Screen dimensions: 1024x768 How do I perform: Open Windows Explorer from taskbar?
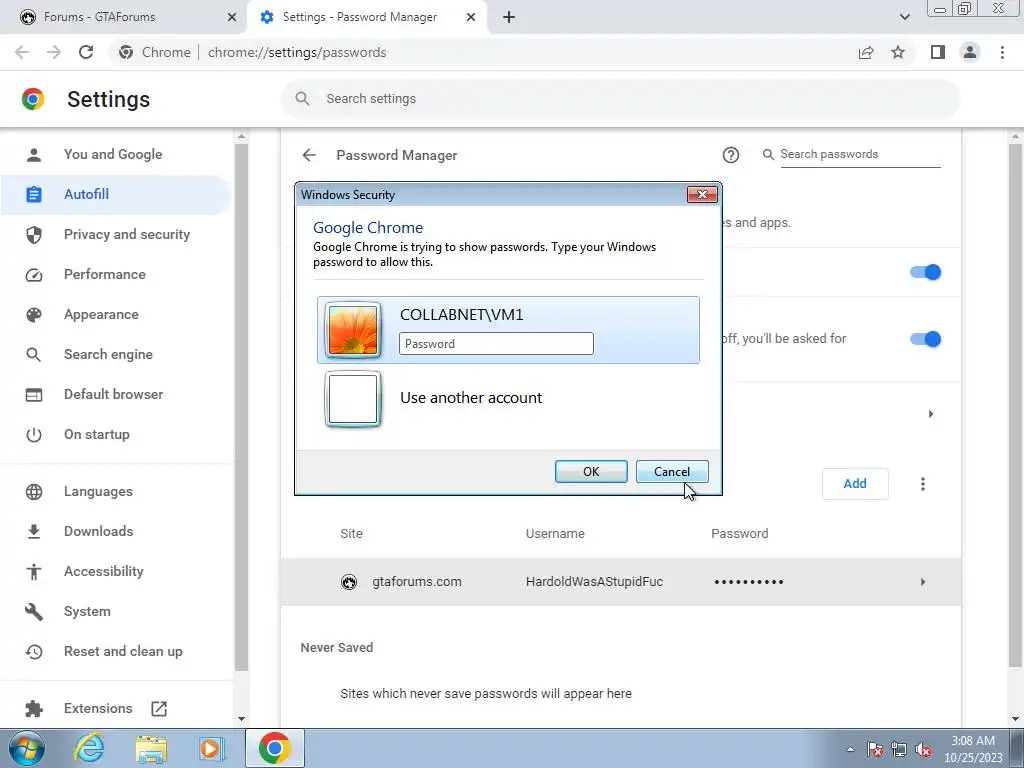click(151, 748)
